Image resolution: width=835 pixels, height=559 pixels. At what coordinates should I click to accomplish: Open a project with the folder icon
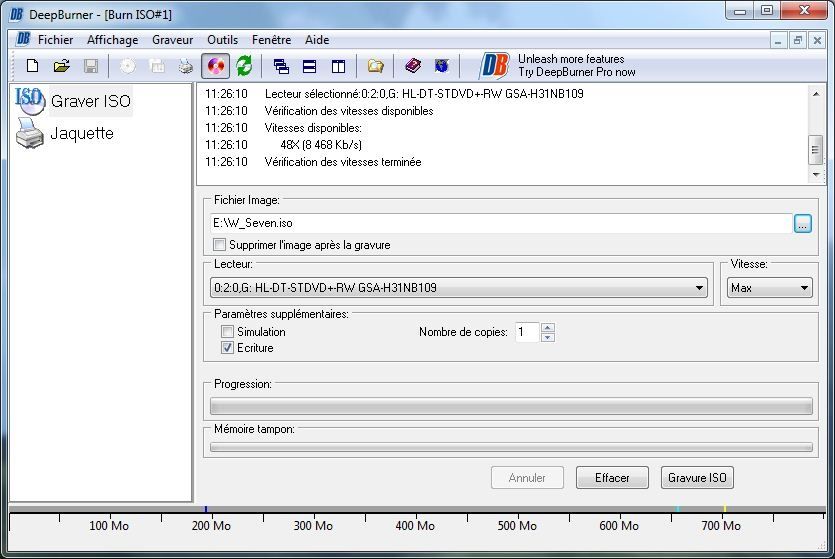pos(62,66)
